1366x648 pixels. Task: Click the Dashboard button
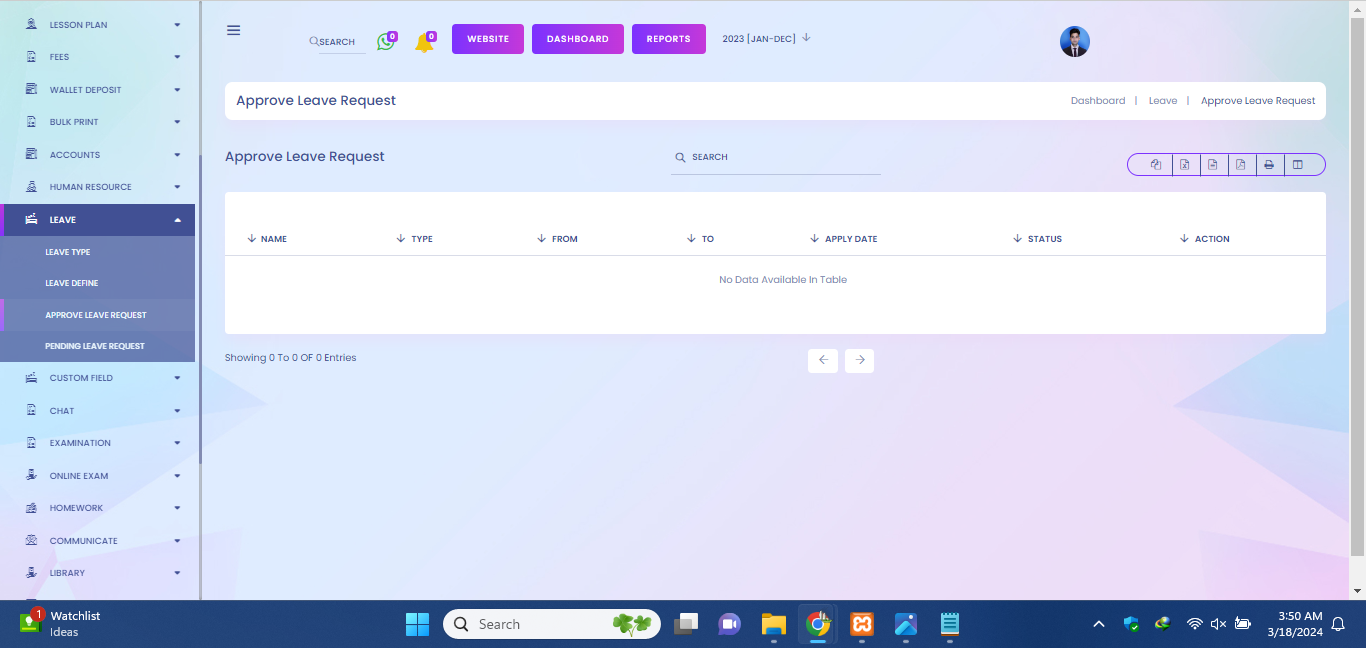click(577, 39)
